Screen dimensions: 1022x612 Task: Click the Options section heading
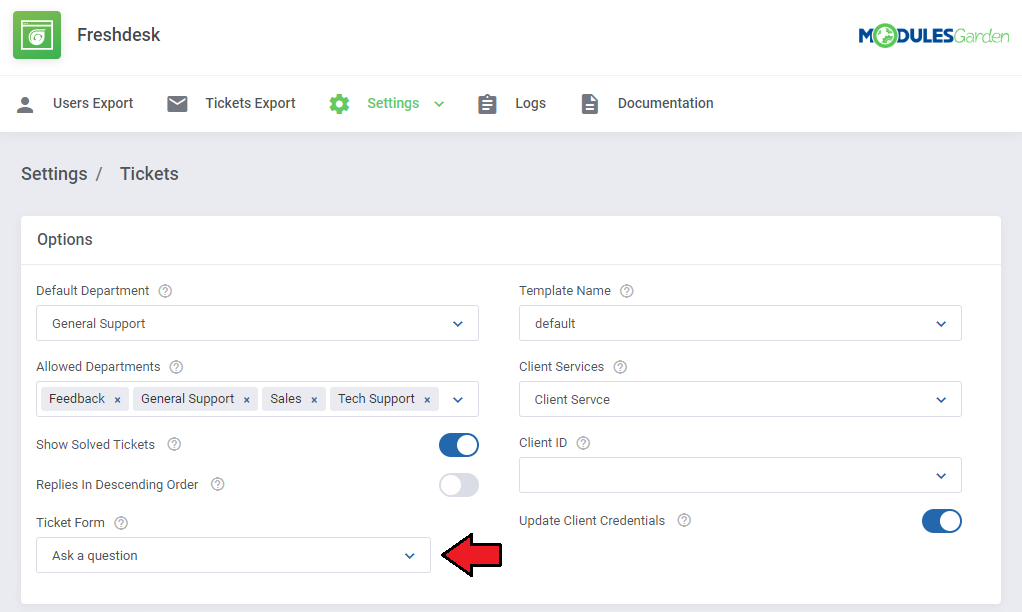(x=65, y=240)
